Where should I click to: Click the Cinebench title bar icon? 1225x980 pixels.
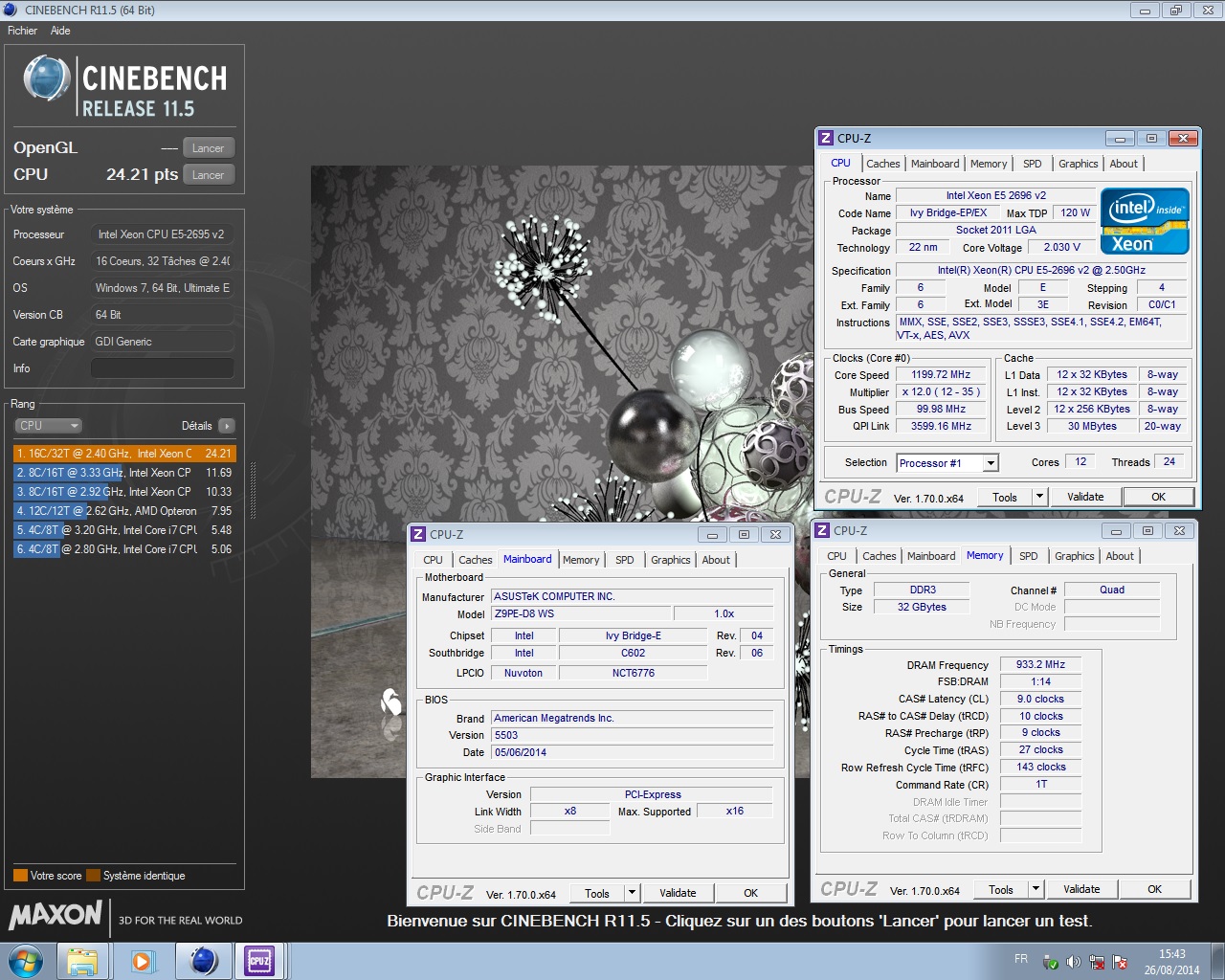click(x=11, y=11)
